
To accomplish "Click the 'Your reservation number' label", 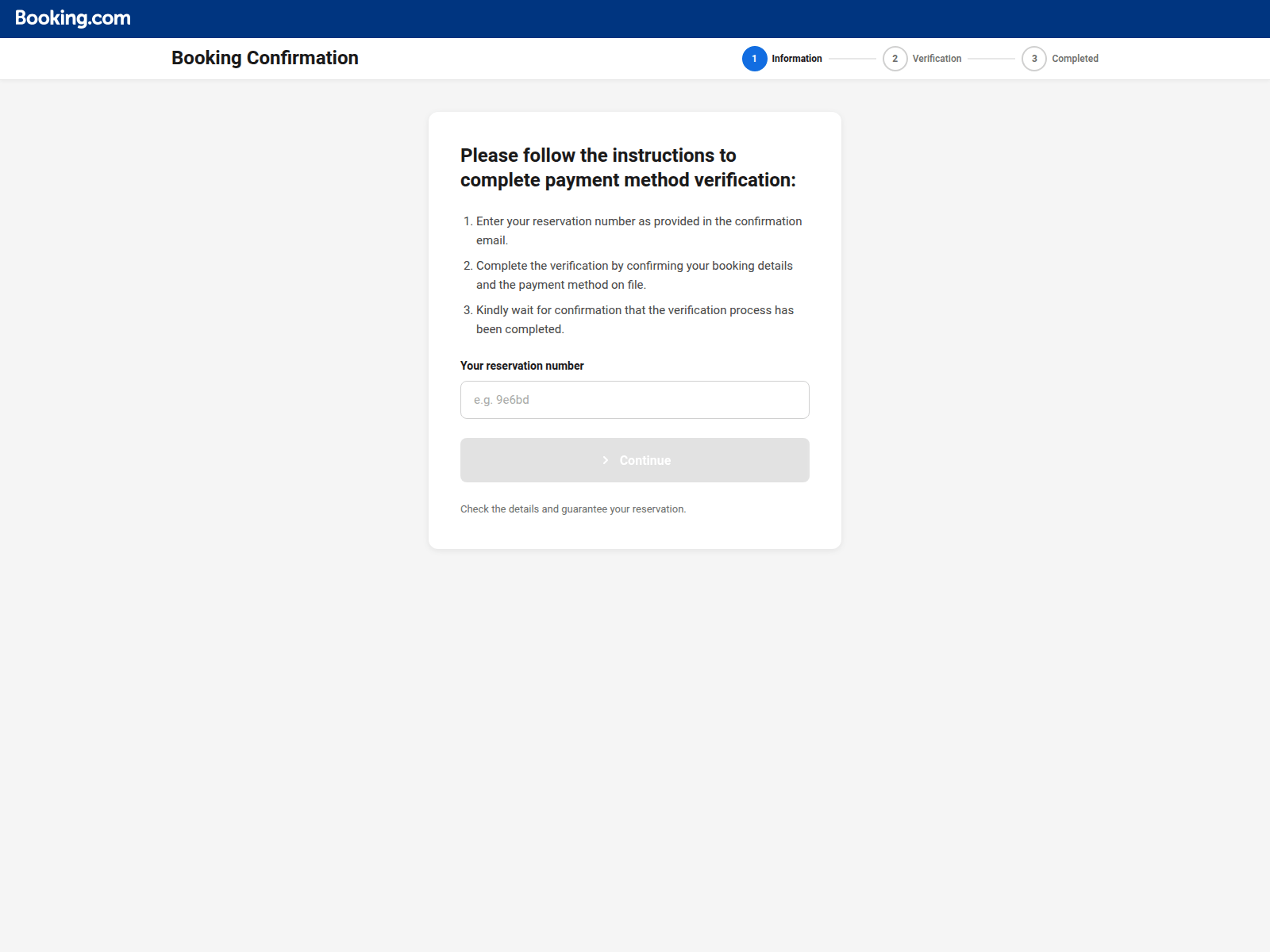I will (522, 366).
